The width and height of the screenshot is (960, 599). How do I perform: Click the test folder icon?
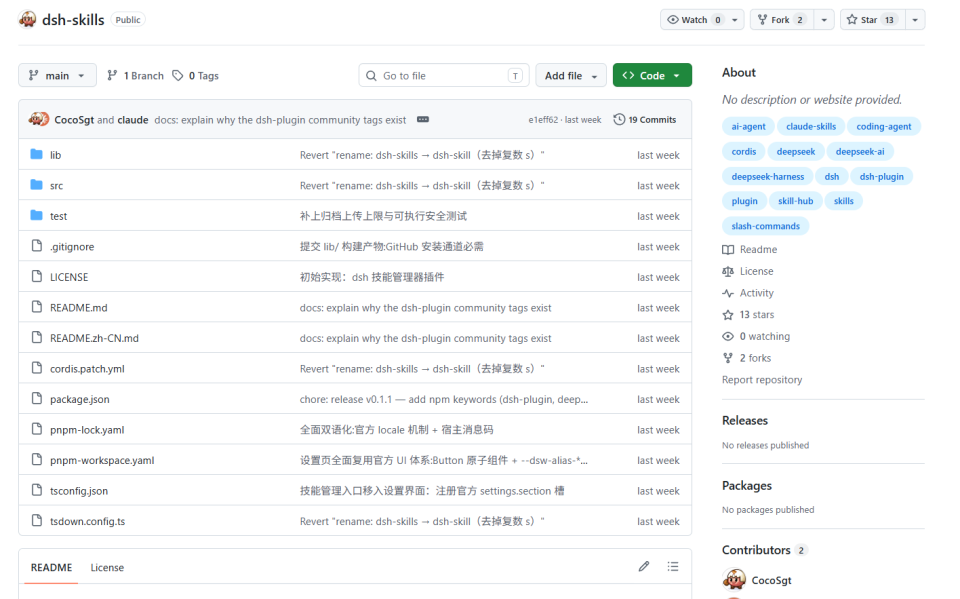[37, 216]
